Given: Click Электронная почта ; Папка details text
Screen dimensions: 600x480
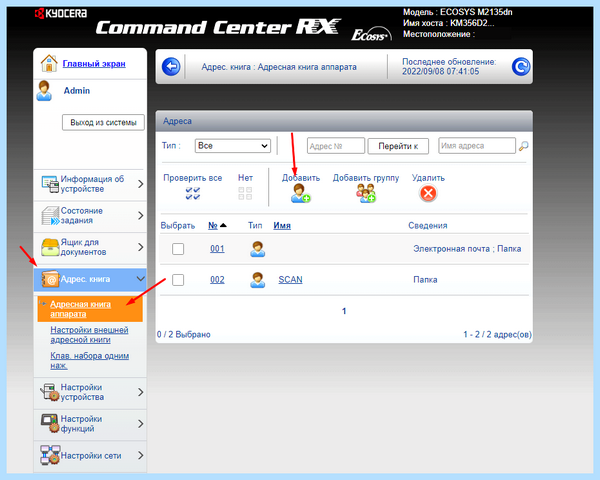Looking at the screenshot, I should tap(467, 249).
